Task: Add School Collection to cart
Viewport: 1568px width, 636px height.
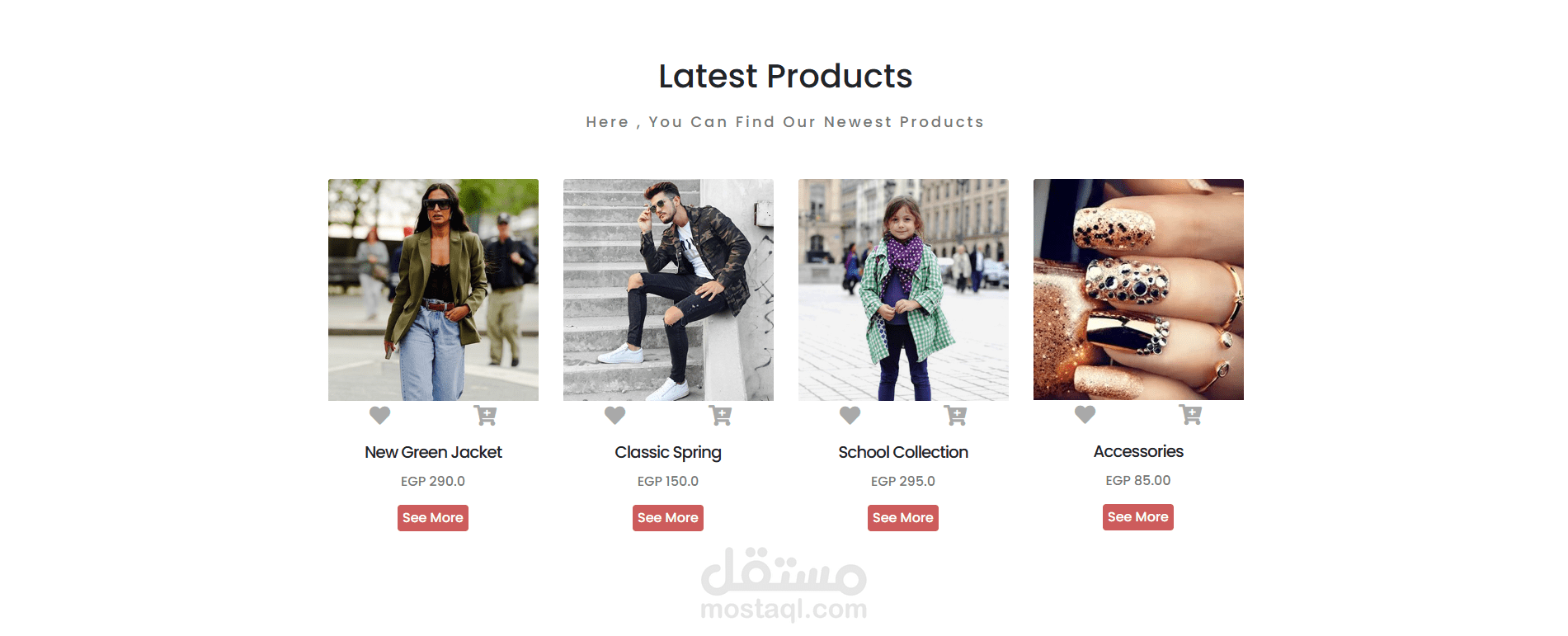Action: [x=955, y=416]
